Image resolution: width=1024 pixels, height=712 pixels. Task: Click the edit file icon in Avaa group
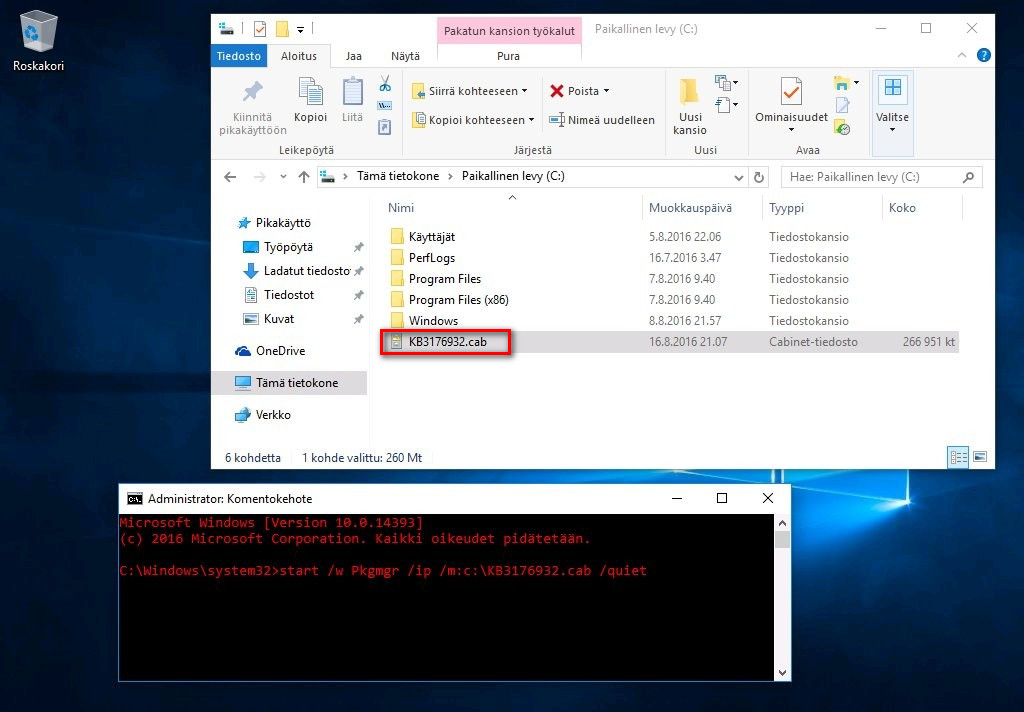(x=842, y=105)
